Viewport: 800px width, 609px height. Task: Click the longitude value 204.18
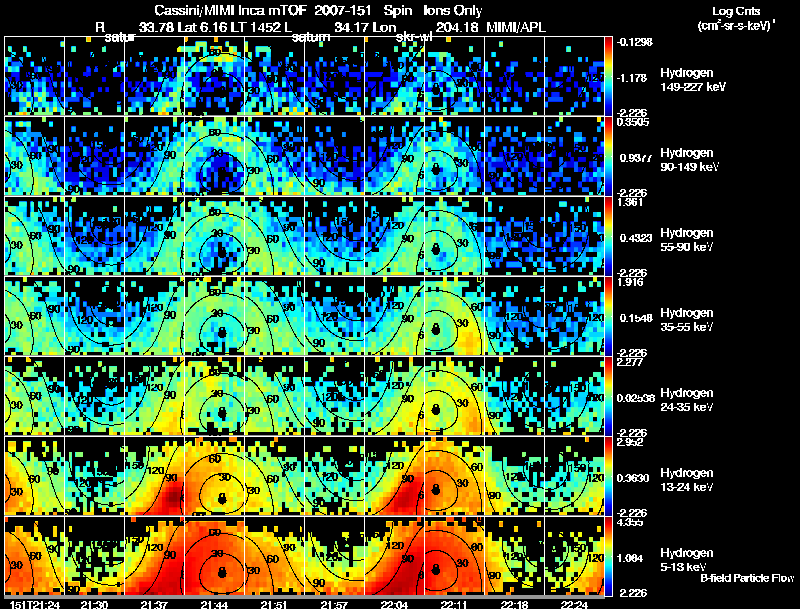[457, 27]
